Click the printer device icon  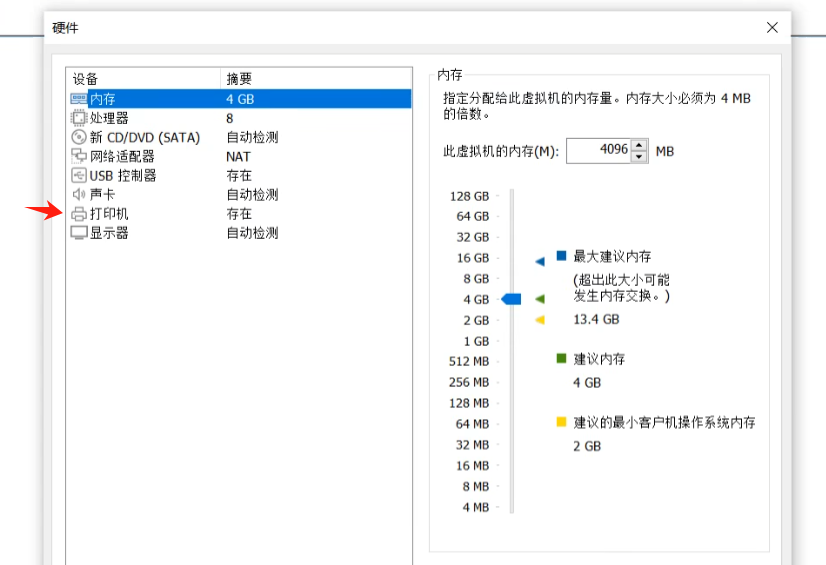[78, 213]
